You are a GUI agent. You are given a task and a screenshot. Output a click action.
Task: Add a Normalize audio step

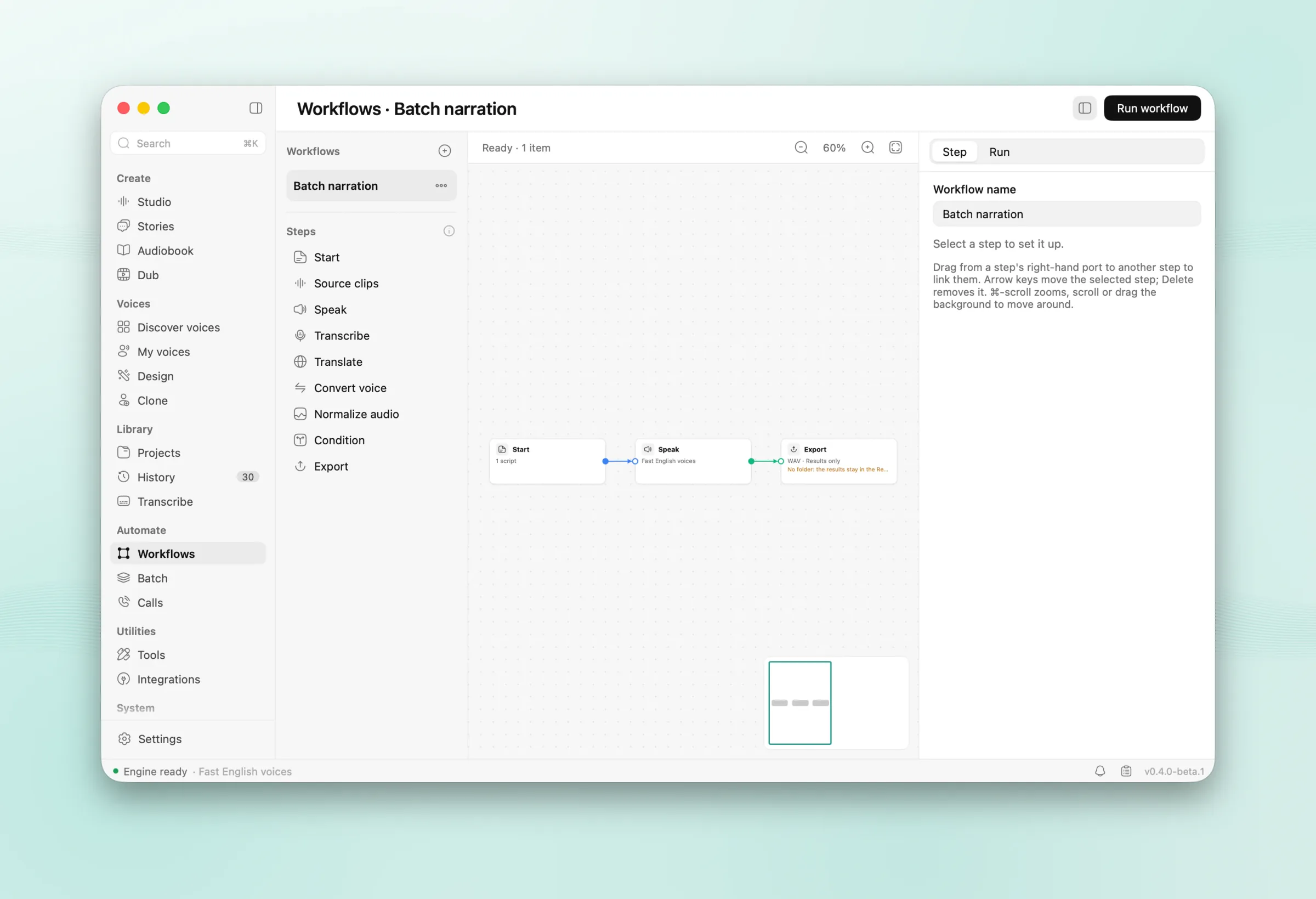[371, 414]
